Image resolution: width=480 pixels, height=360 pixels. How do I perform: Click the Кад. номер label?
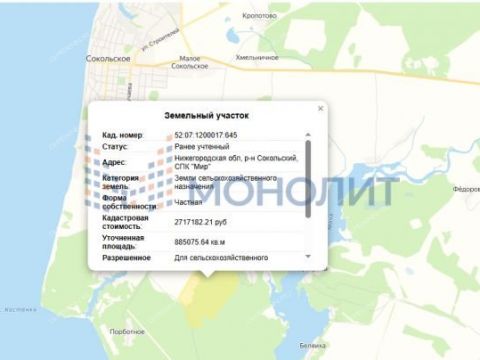point(122,135)
